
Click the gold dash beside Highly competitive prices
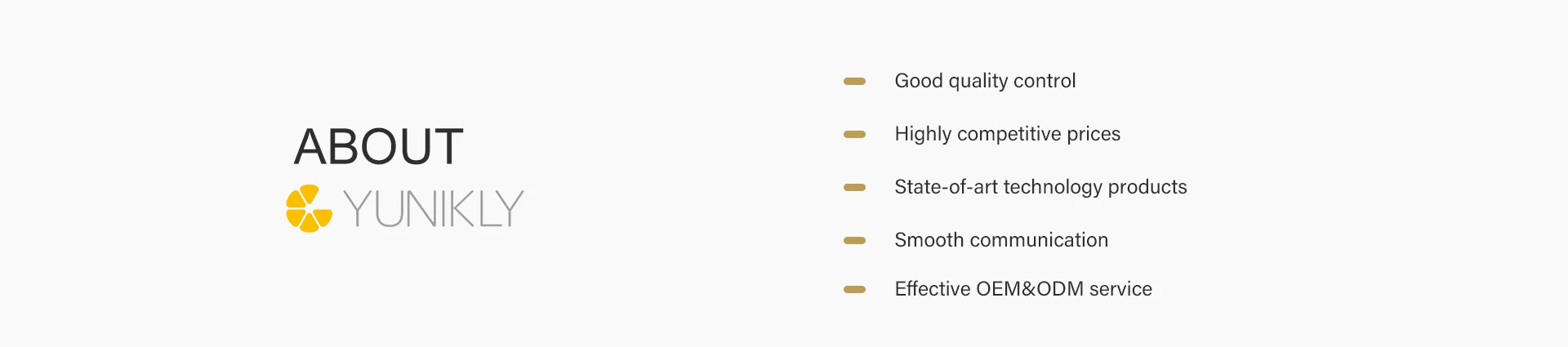(854, 135)
